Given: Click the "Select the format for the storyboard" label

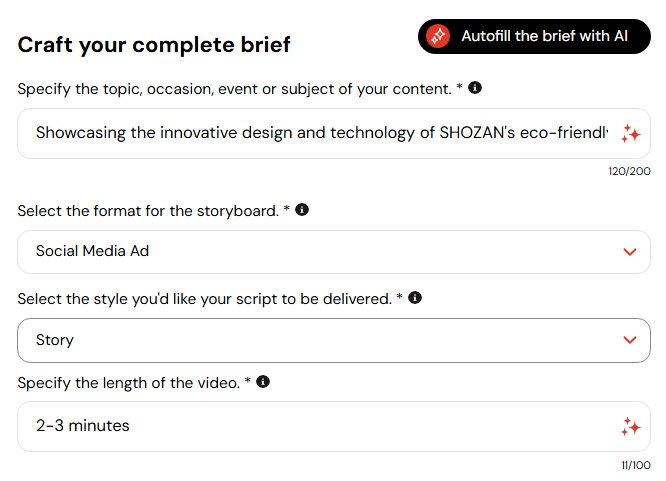Looking at the screenshot, I should tap(148, 211).
